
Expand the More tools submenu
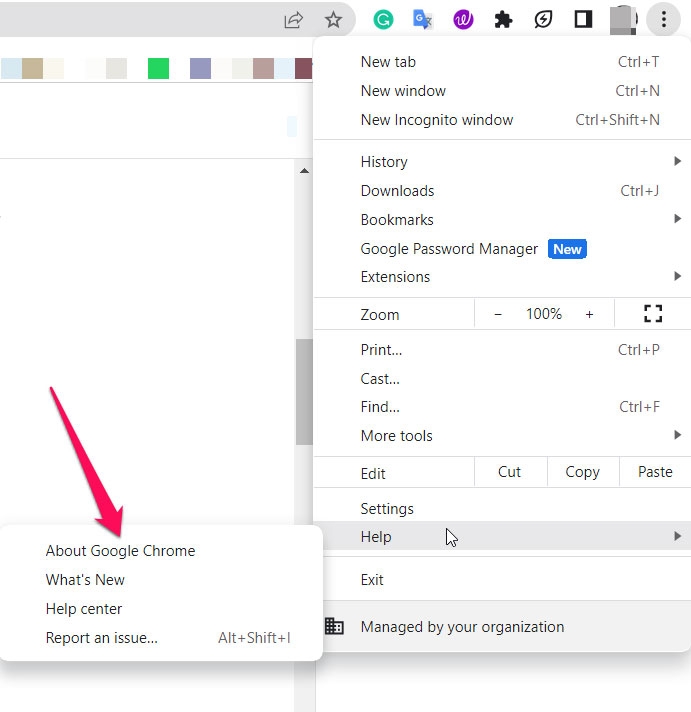pos(502,436)
